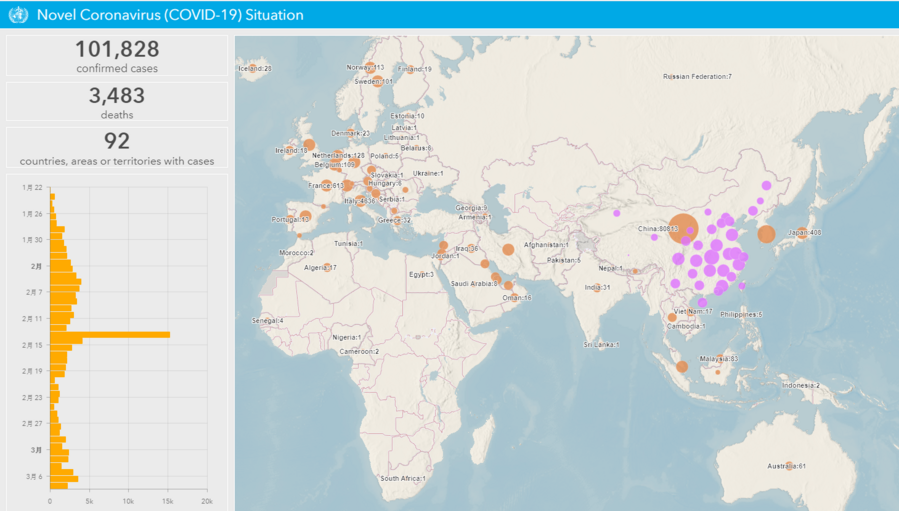The width and height of the screenshot is (899, 511).
Task: Click the Indonesia label on map
Action: tap(800, 386)
